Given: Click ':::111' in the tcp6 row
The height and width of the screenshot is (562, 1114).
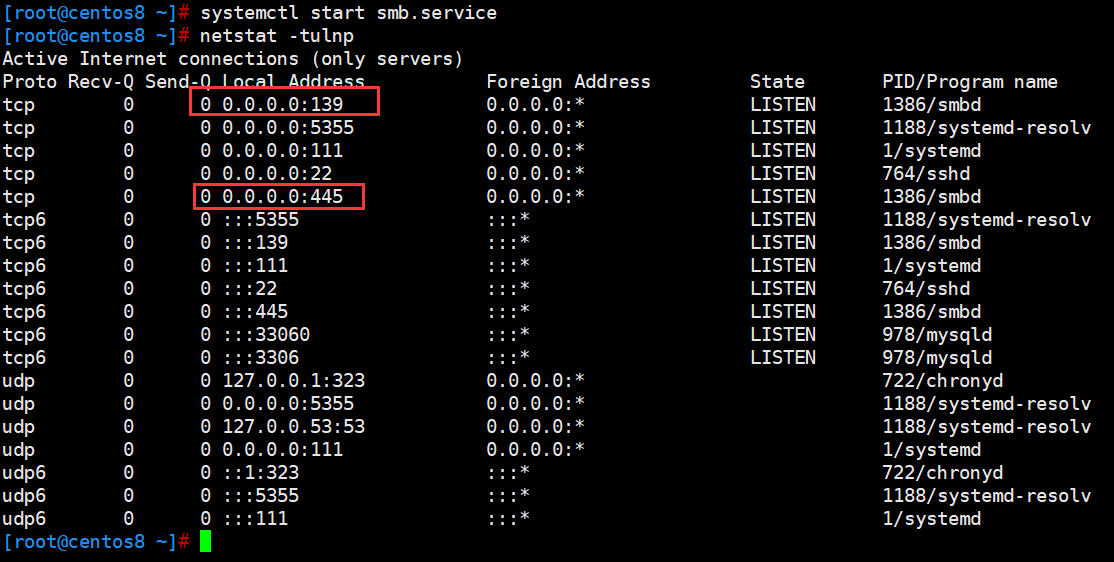Looking at the screenshot, I should [255, 266].
